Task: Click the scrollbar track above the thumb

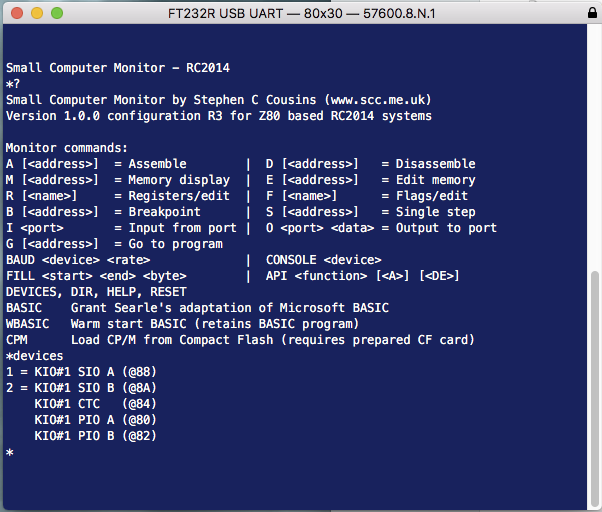Action: (x=594, y=150)
